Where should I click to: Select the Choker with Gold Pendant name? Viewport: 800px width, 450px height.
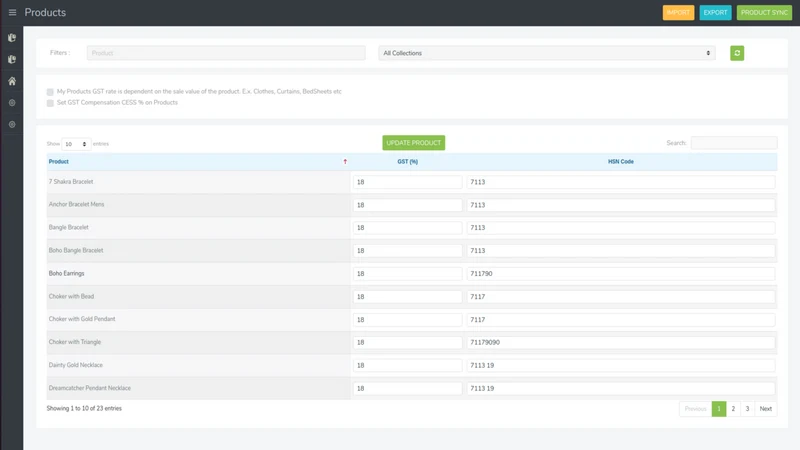(82, 319)
